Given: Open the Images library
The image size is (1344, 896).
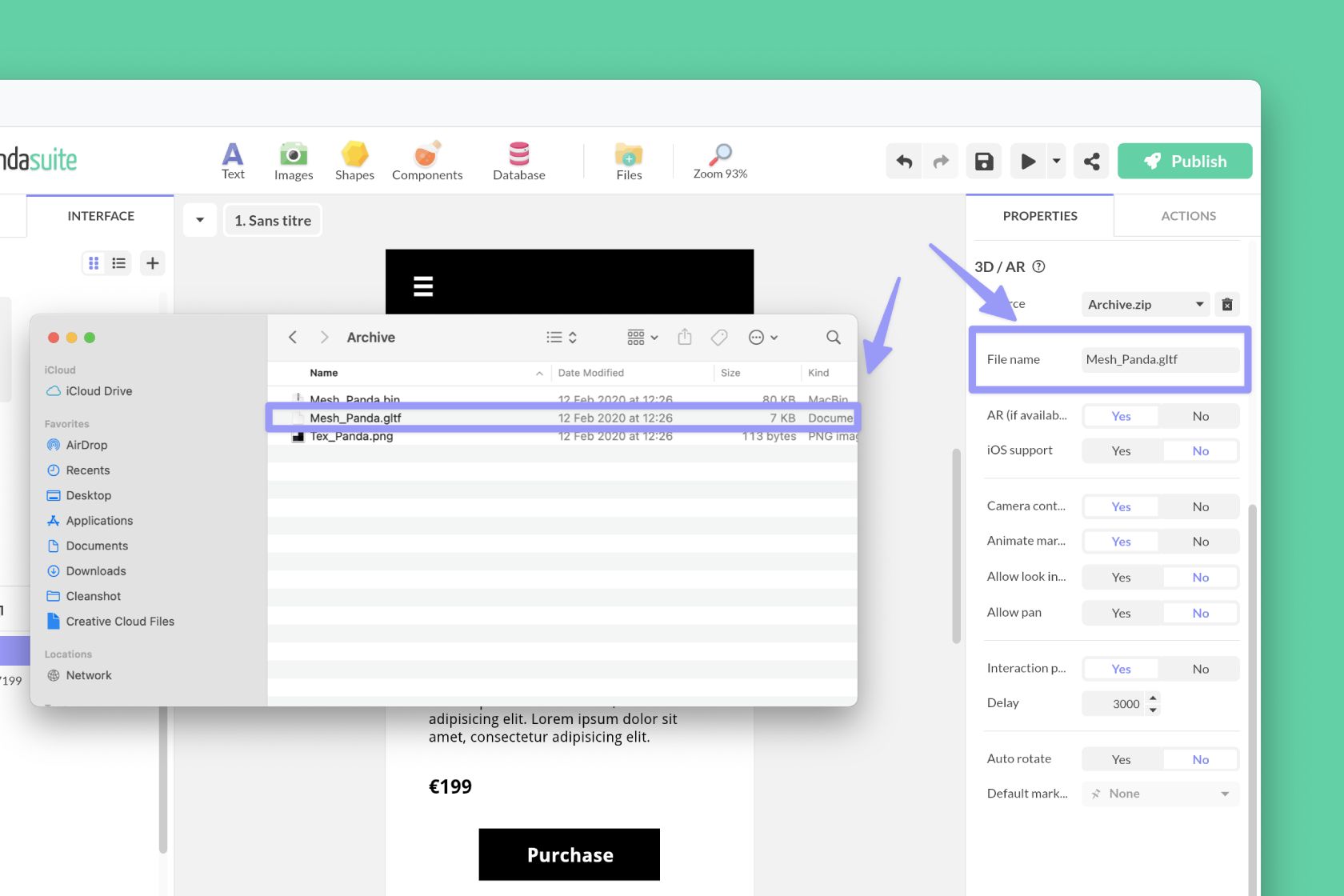Looking at the screenshot, I should point(294,161).
